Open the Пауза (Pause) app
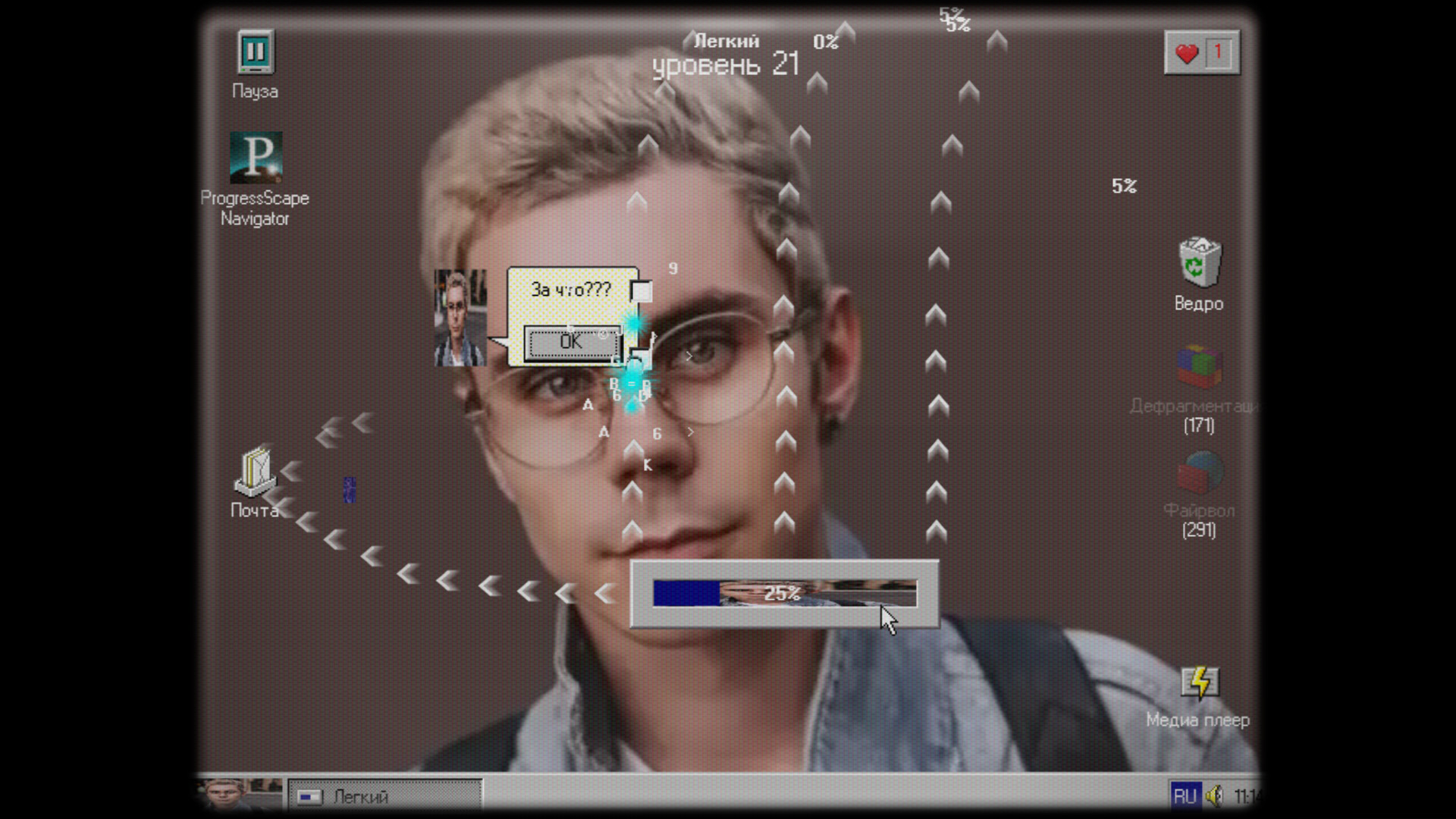The height and width of the screenshot is (819, 1456). 256,53
